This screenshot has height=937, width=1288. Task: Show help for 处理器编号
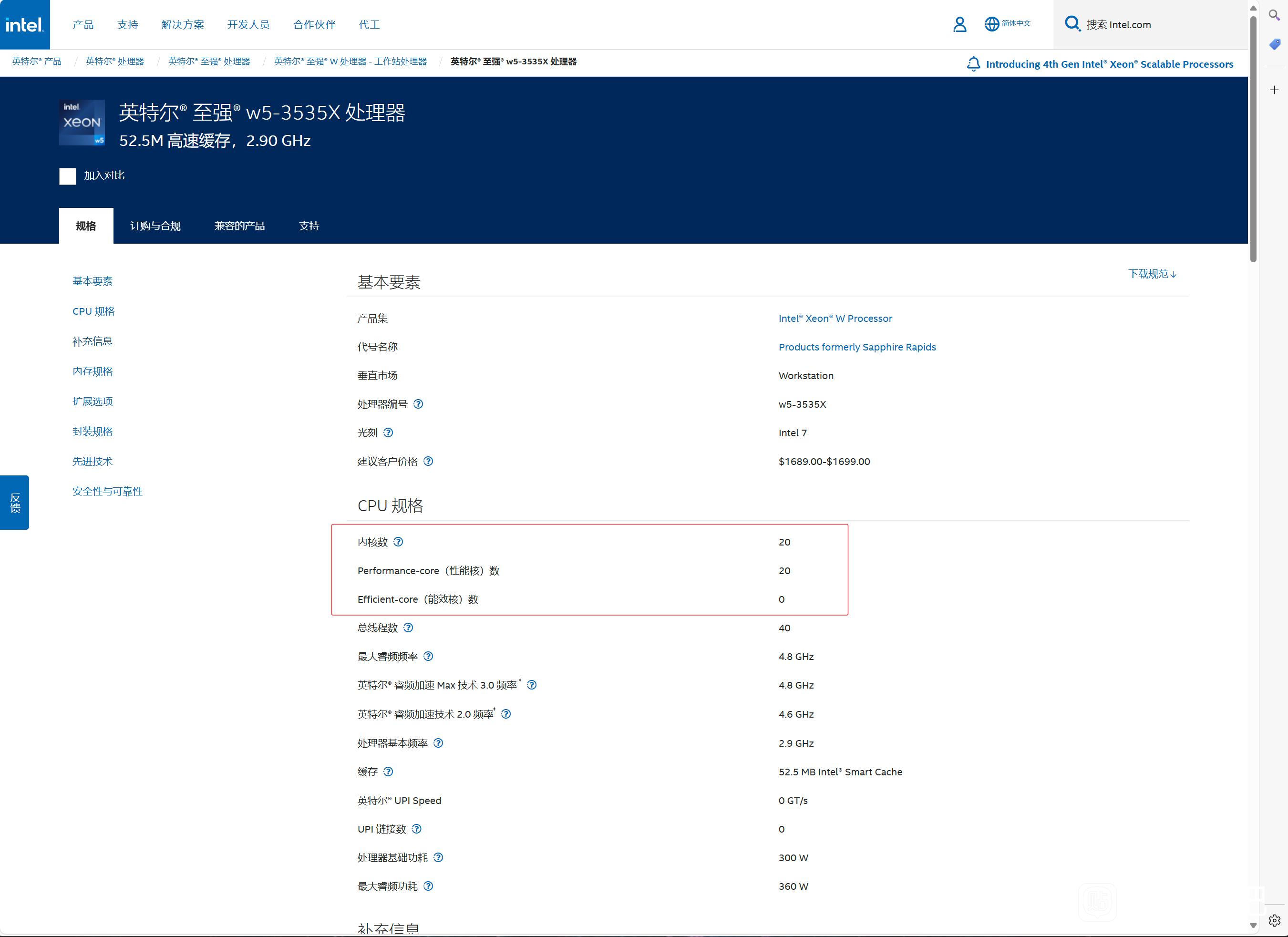tap(419, 404)
